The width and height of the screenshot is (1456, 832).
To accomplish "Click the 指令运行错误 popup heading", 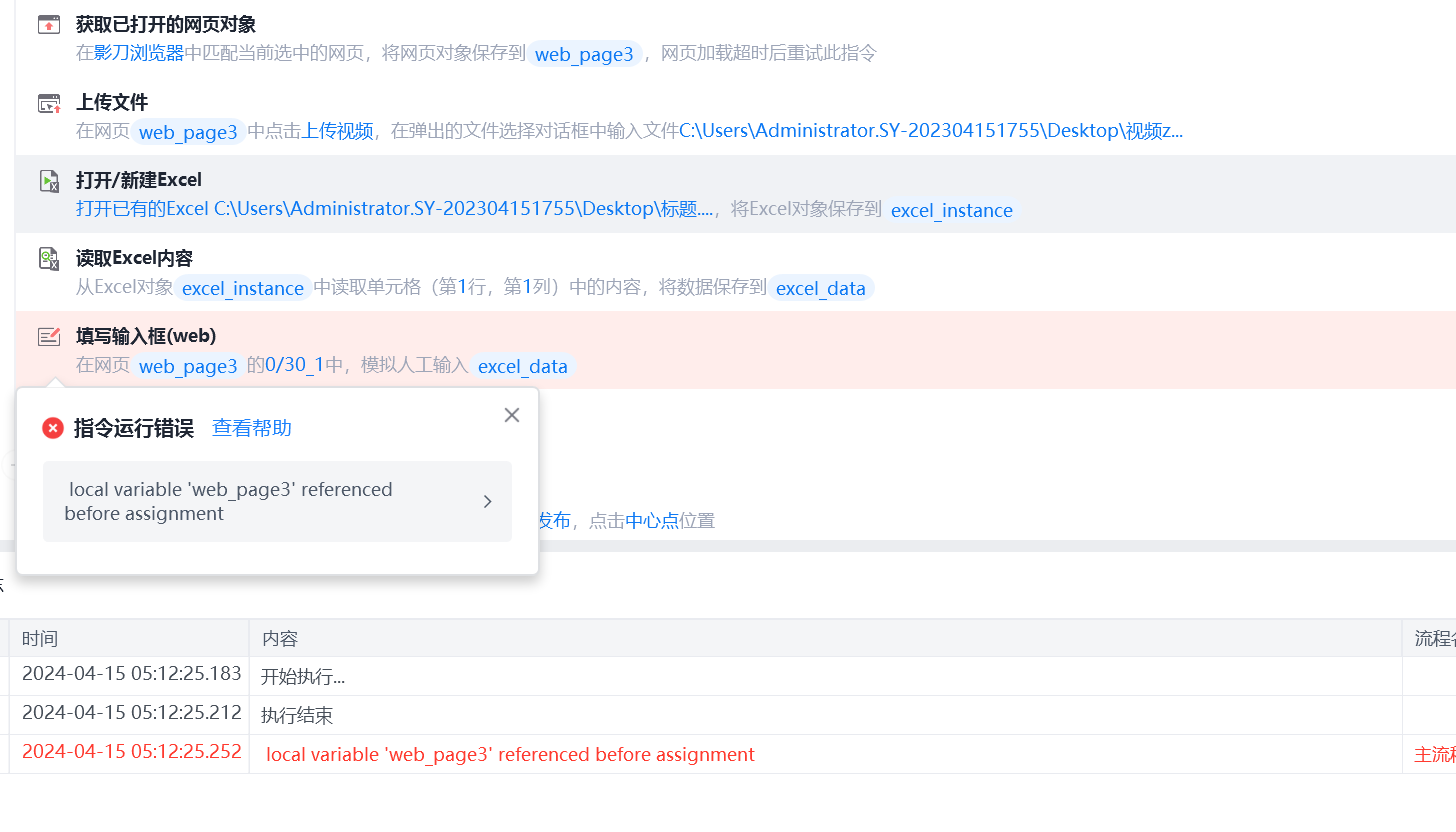I will click(x=134, y=428).
